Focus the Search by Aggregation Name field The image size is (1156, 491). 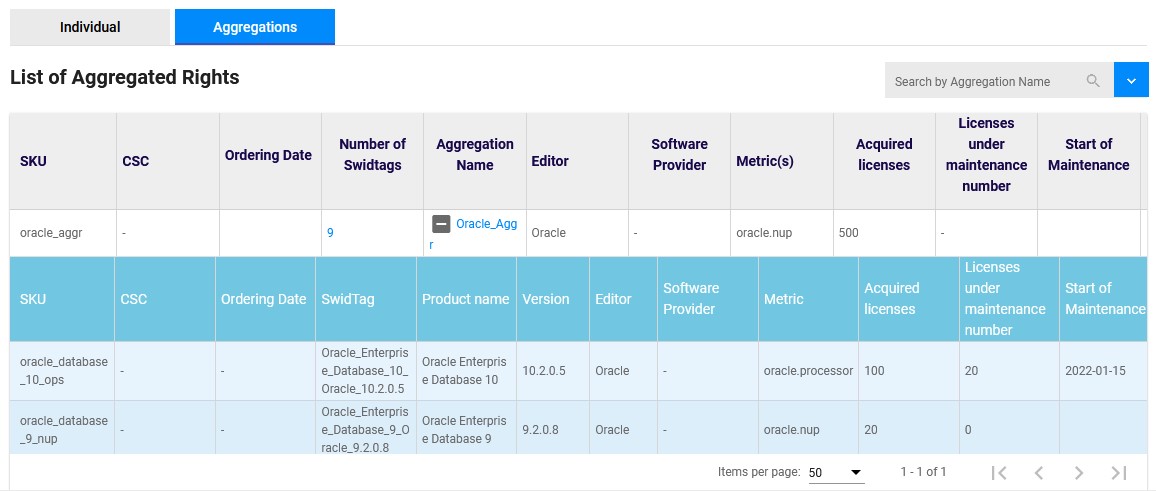(x=986, y=81)
